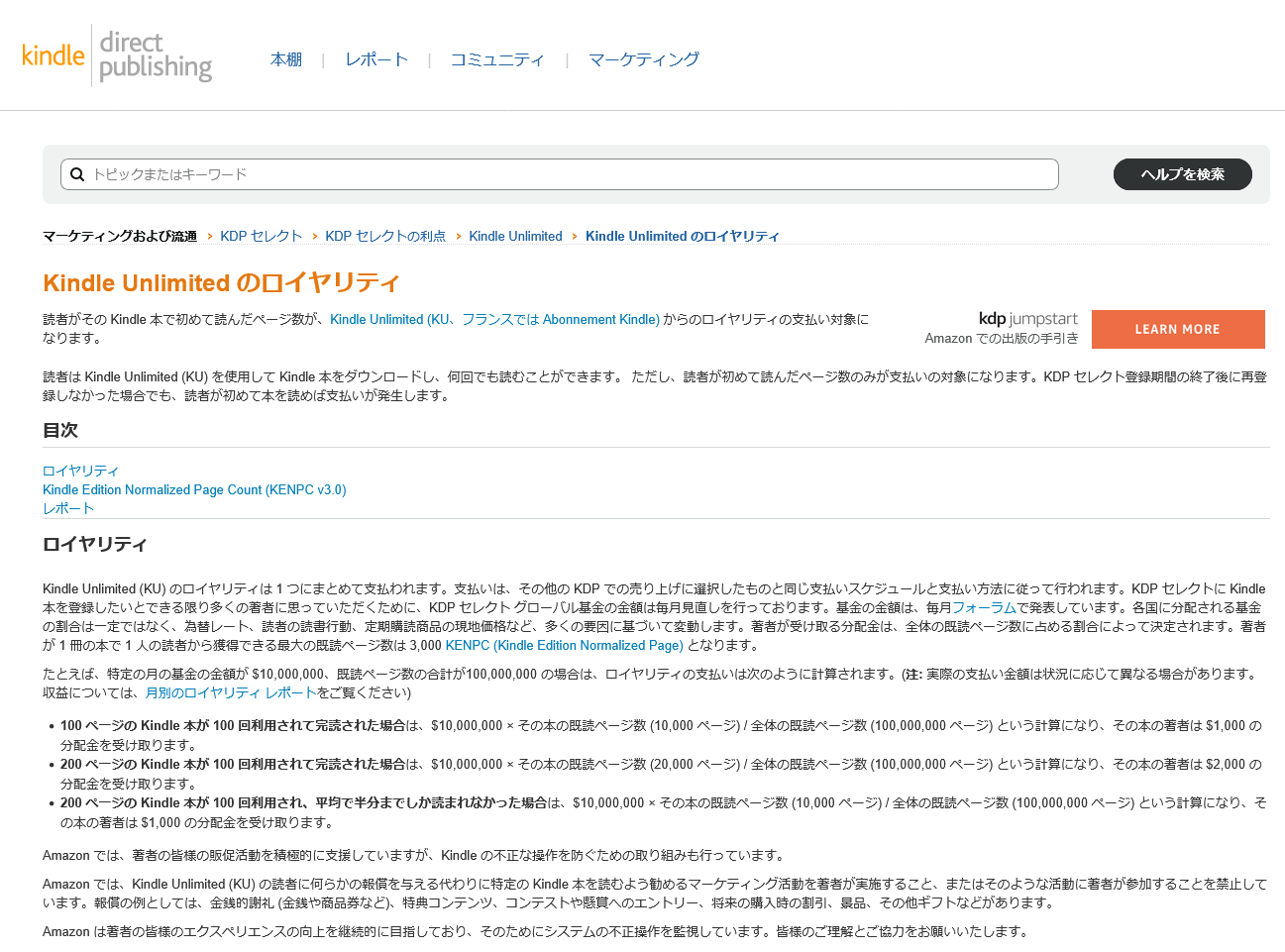1285x952 pixels.
Task: Open the 月別のロイヤリティ レポート link
Action: pos(231,692)
